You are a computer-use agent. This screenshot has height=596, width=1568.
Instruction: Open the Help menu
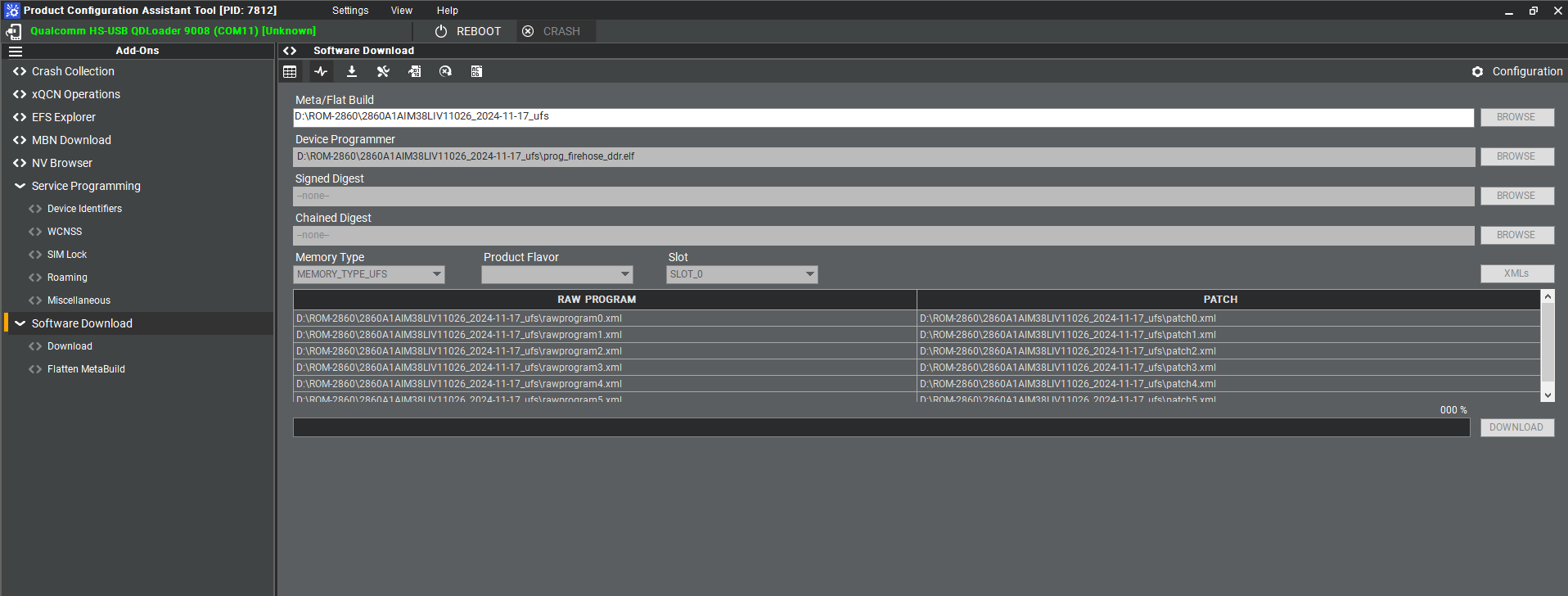[447, 11]
